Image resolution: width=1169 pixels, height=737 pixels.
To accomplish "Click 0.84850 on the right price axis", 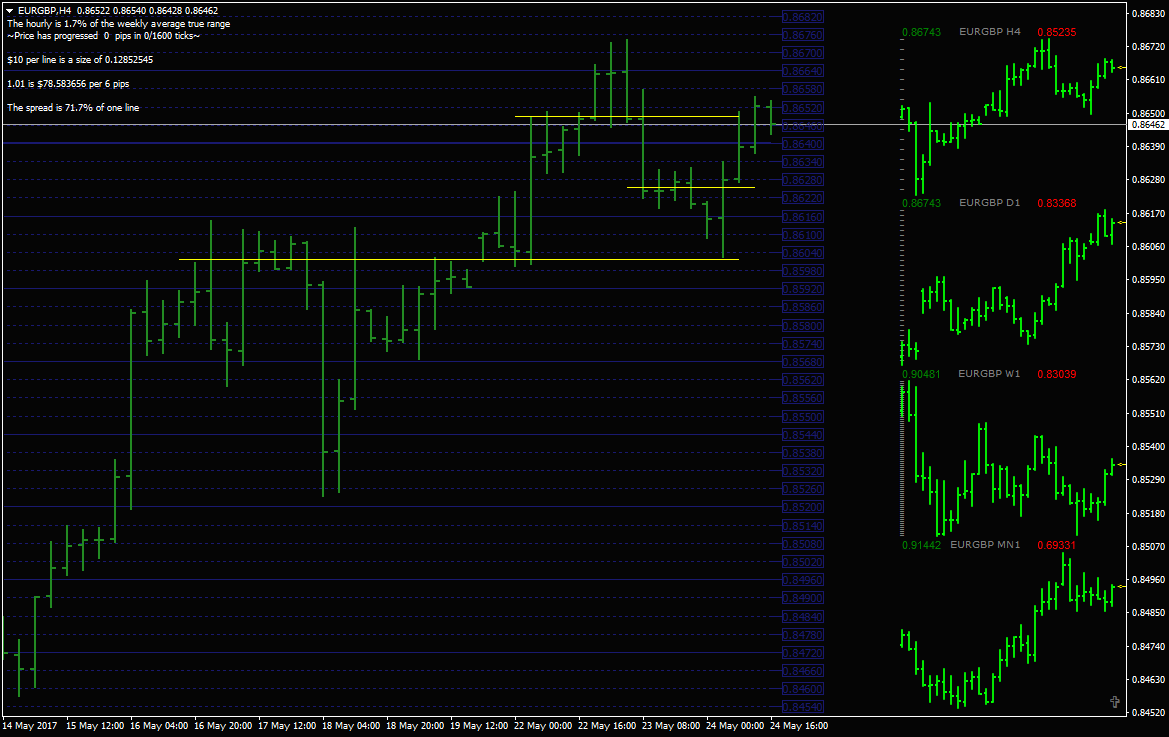I will [x=1148, y=613].
